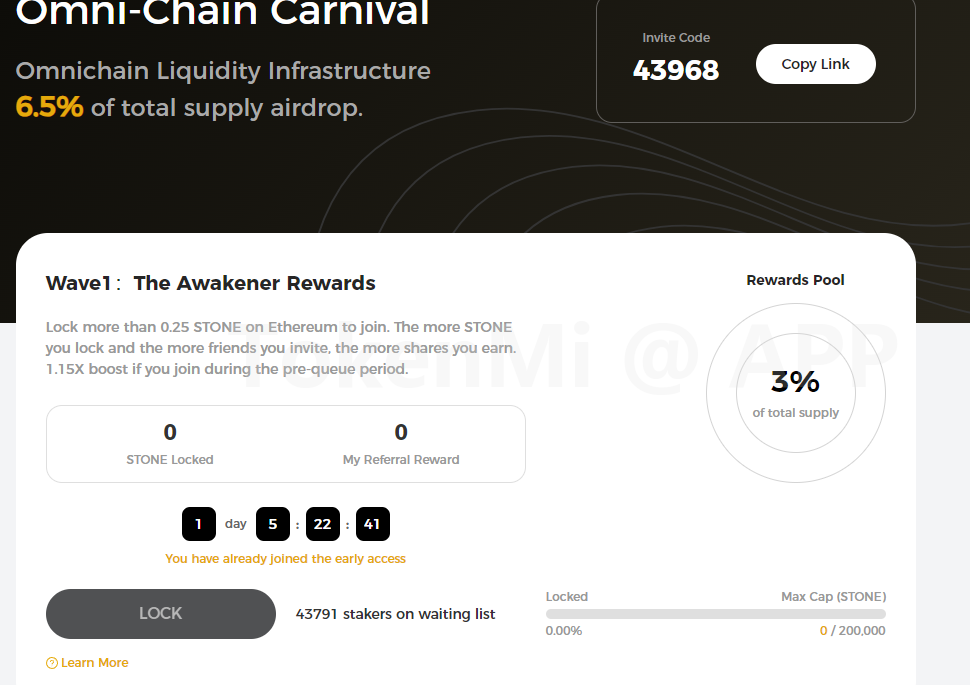Click the 0.00% locked percentage

pyautogui.click(x=564, y=631)
